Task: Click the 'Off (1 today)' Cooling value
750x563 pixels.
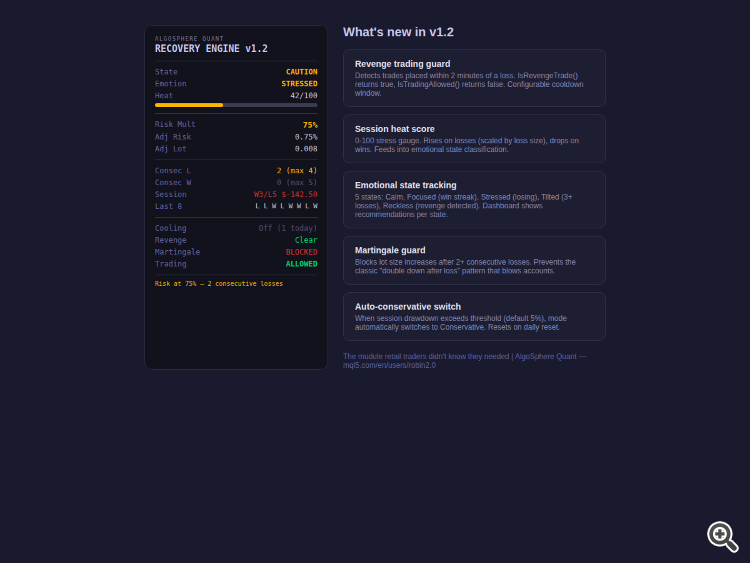Action: point(288,228)
